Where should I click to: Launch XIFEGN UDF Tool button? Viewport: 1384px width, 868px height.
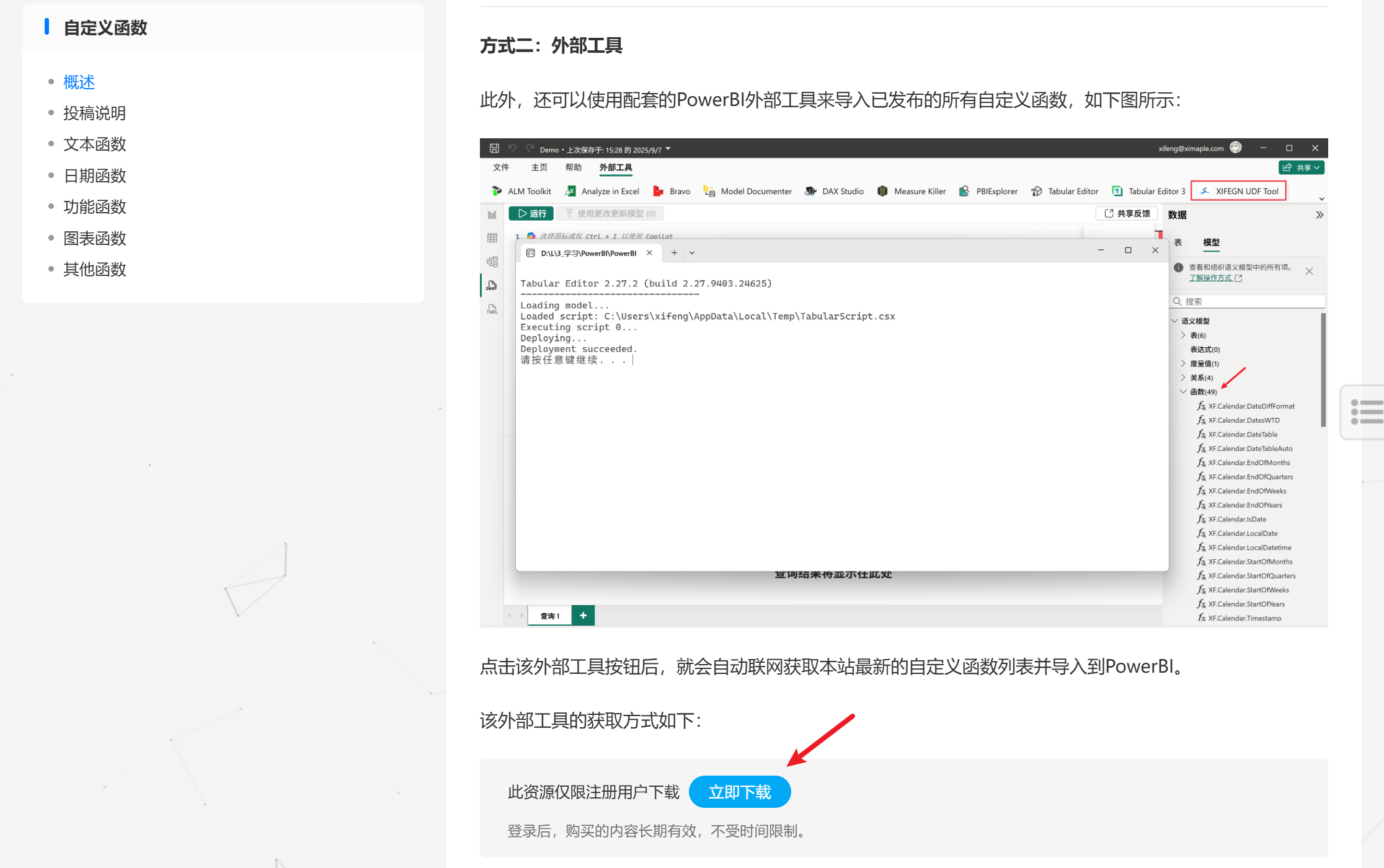[x=1238, y=191]
